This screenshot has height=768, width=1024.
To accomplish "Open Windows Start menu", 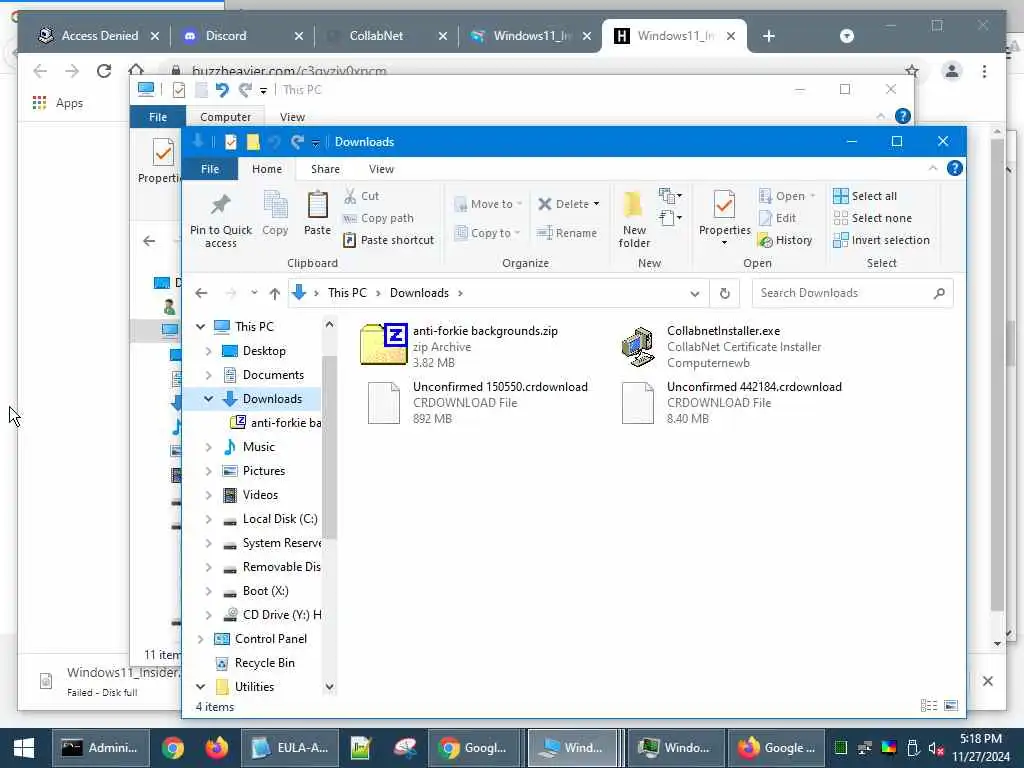I will 24,748.
